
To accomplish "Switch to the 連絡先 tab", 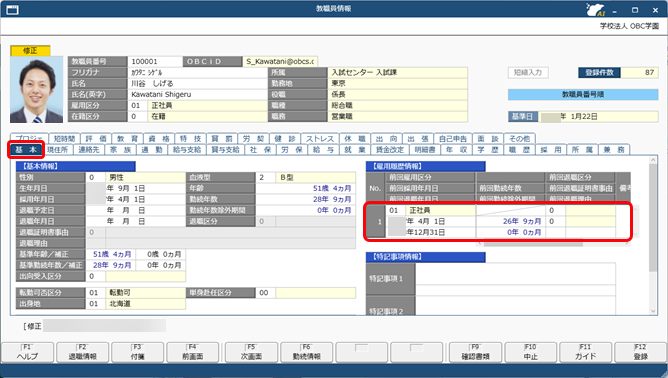I will [x=89, y=150].
